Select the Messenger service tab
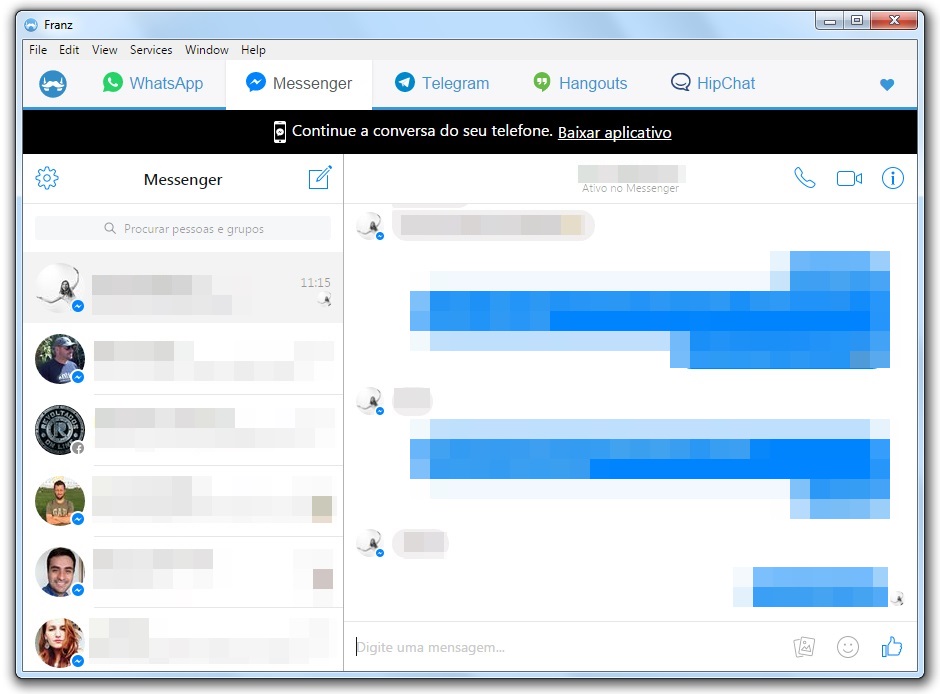 pyautogui.click(x=299, y=83)
